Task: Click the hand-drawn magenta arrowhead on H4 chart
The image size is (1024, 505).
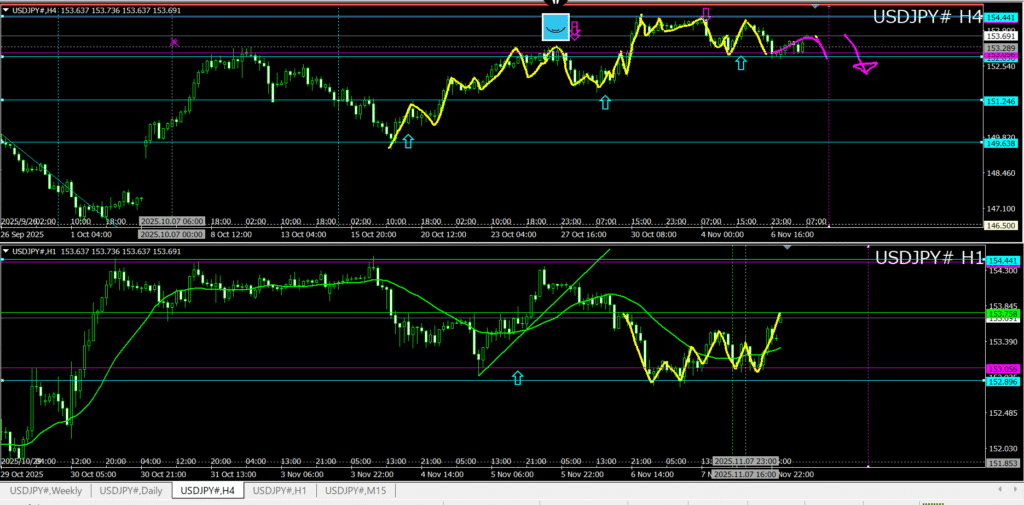Action: click(x=864, y=67)
